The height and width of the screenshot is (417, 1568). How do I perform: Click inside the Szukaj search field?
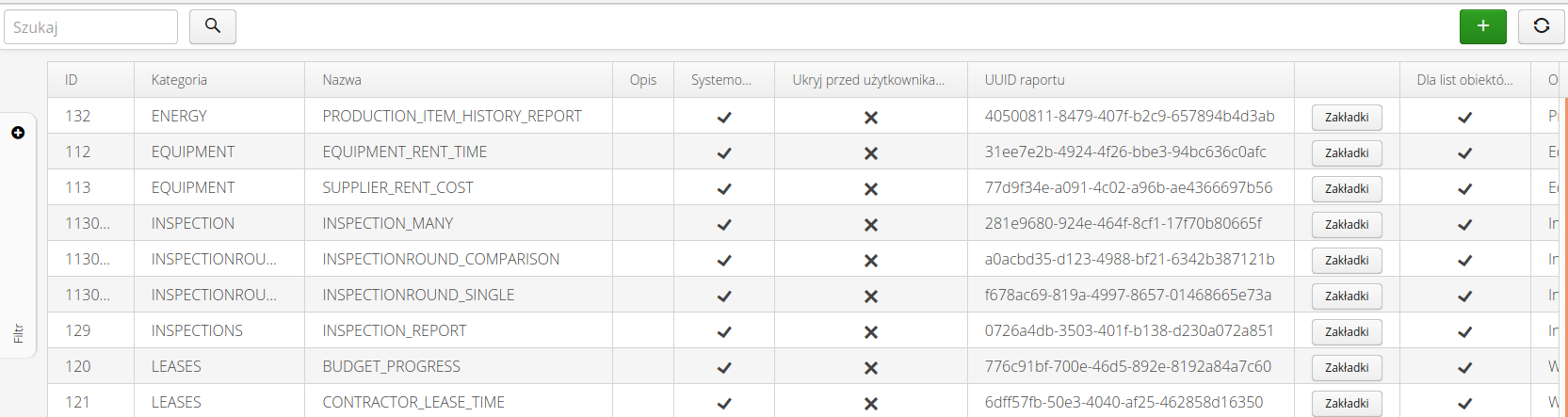point(90,27)
